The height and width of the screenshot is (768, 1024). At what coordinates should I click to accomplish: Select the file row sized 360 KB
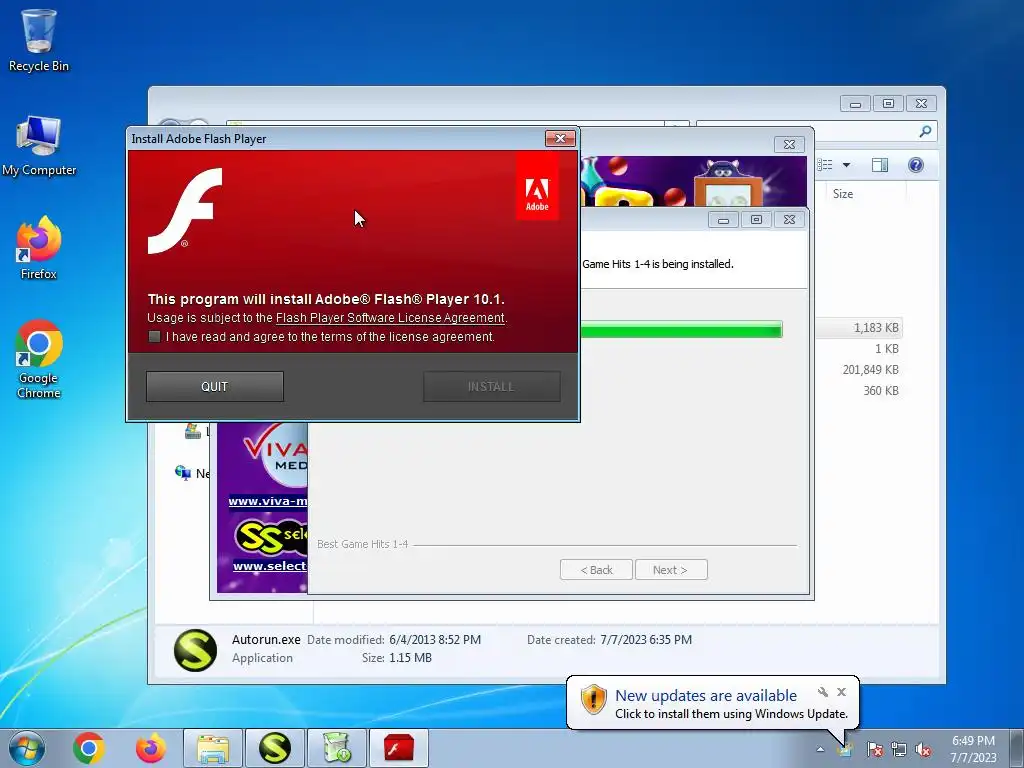(x=859, y=391)
